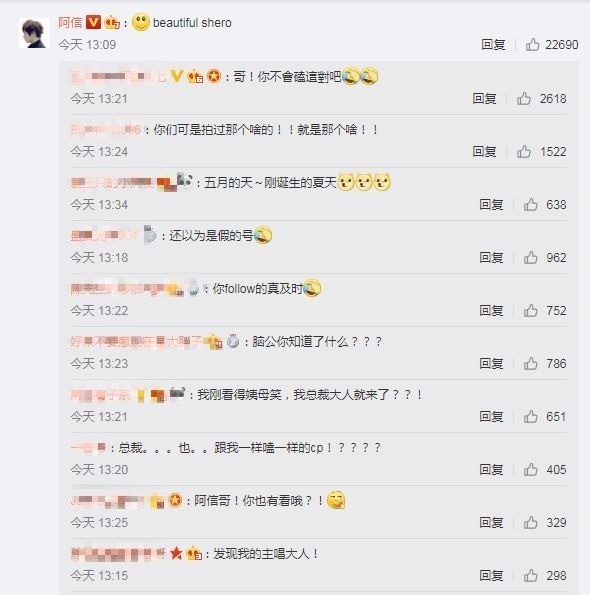The height and width of the screenshot is (595, 590).
Task: Click the orange V verified badge beside 阿信
Action: point(93,22)
